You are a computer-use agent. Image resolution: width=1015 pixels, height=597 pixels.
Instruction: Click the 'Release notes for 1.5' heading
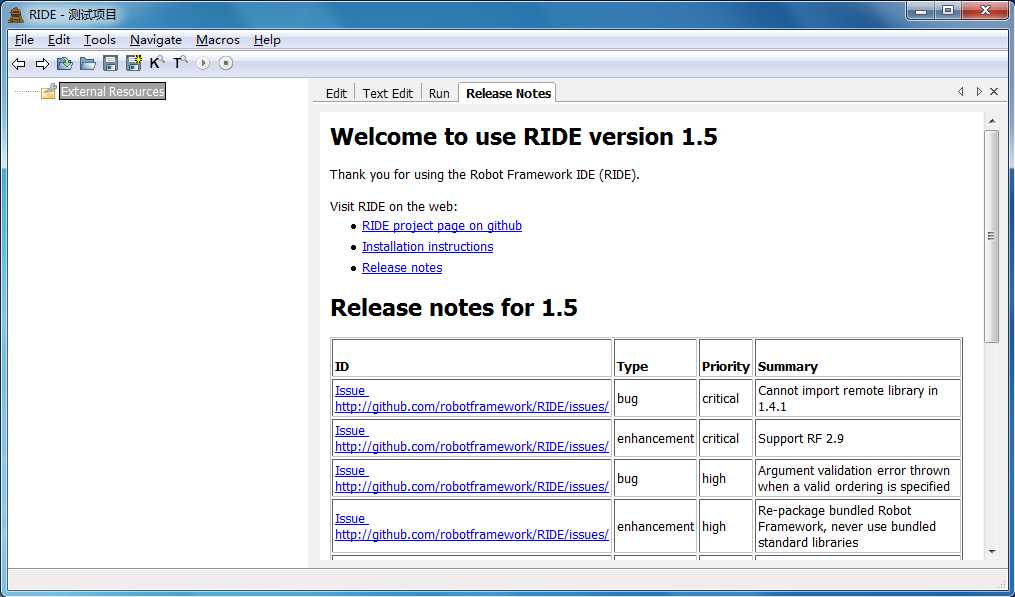click(454, 308)
